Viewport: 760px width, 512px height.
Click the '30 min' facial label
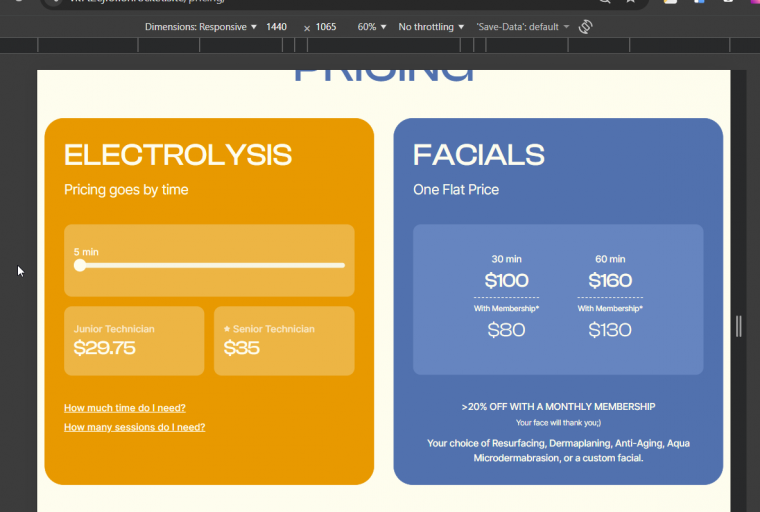click(507, 259)
